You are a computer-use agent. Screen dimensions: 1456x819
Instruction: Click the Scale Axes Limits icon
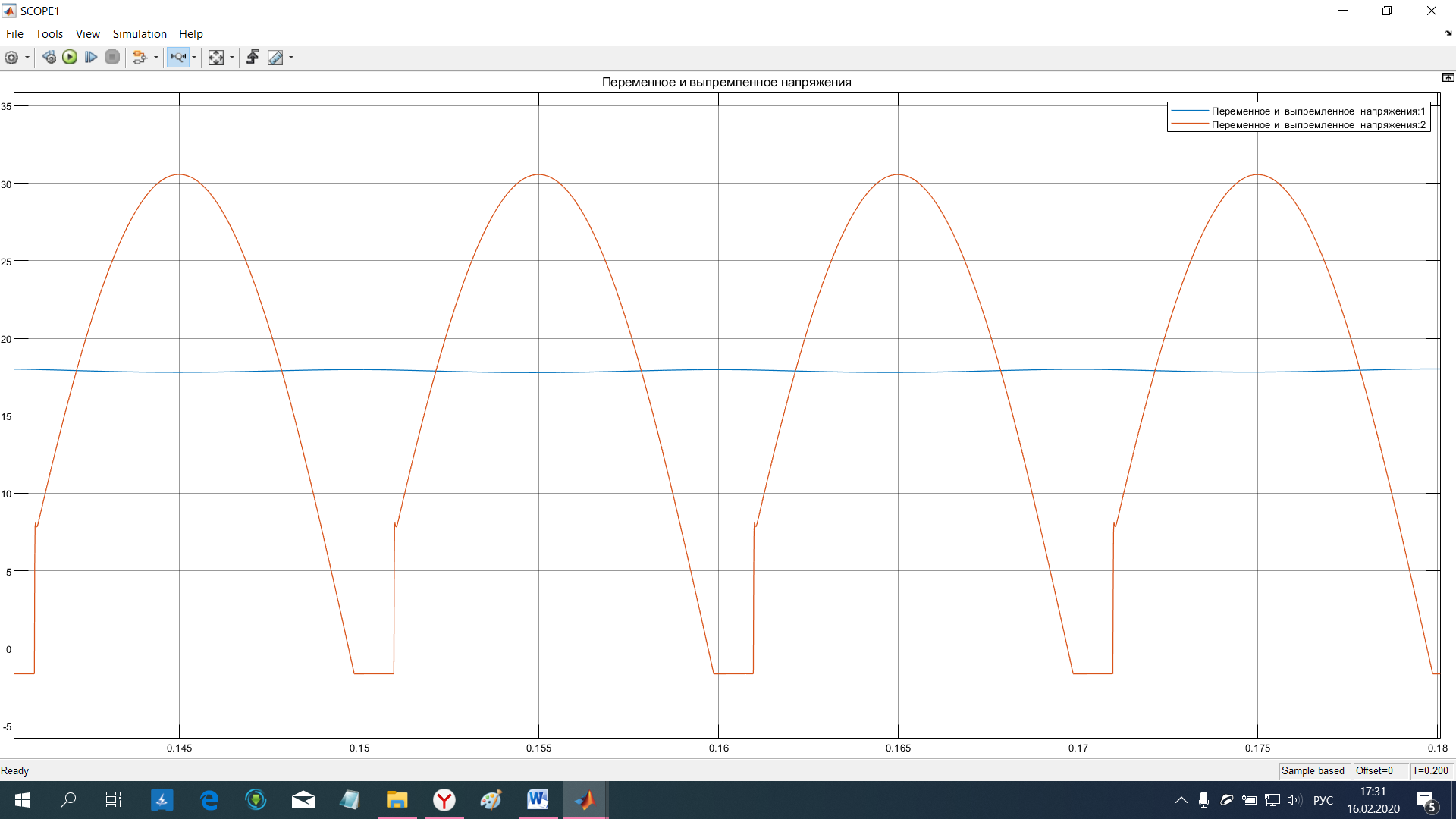(x=216, y=58)
